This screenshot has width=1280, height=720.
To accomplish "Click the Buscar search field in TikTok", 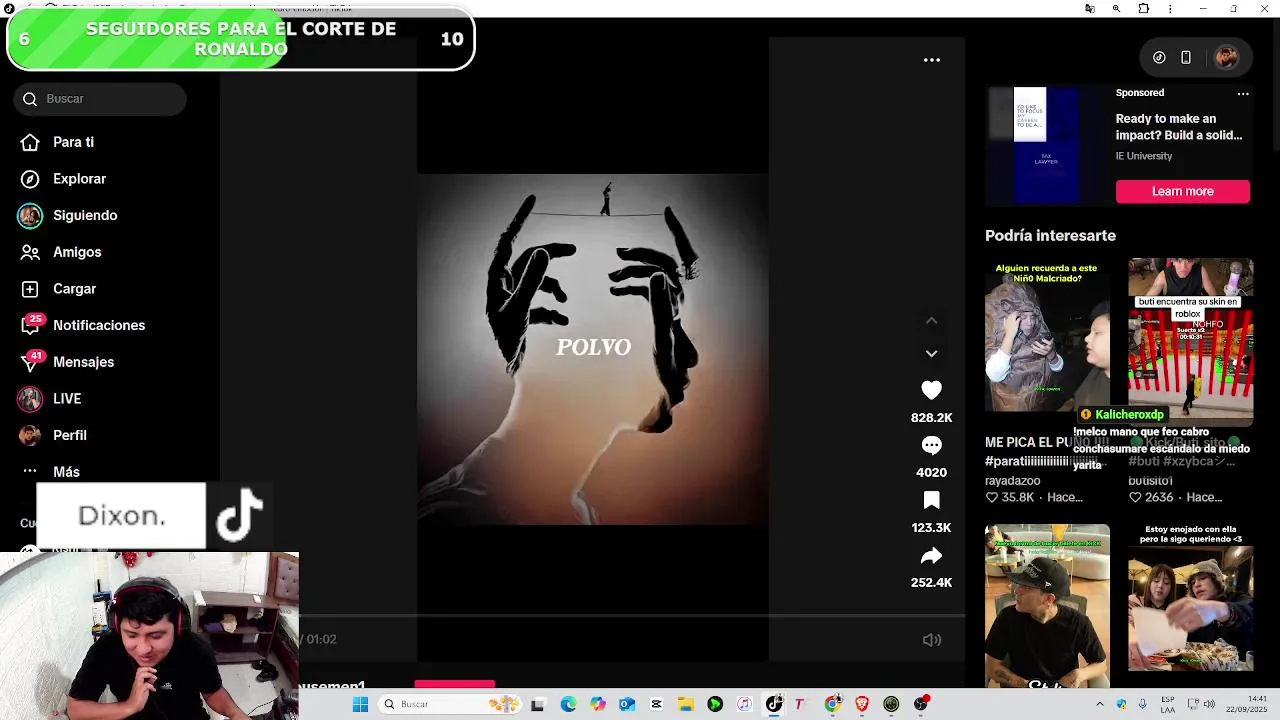I will (x=100, y=99).
